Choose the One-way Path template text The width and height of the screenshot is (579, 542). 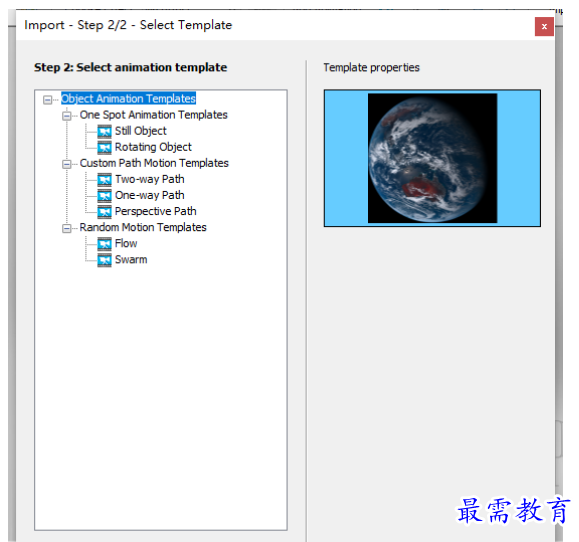click(x=149, y=195)
